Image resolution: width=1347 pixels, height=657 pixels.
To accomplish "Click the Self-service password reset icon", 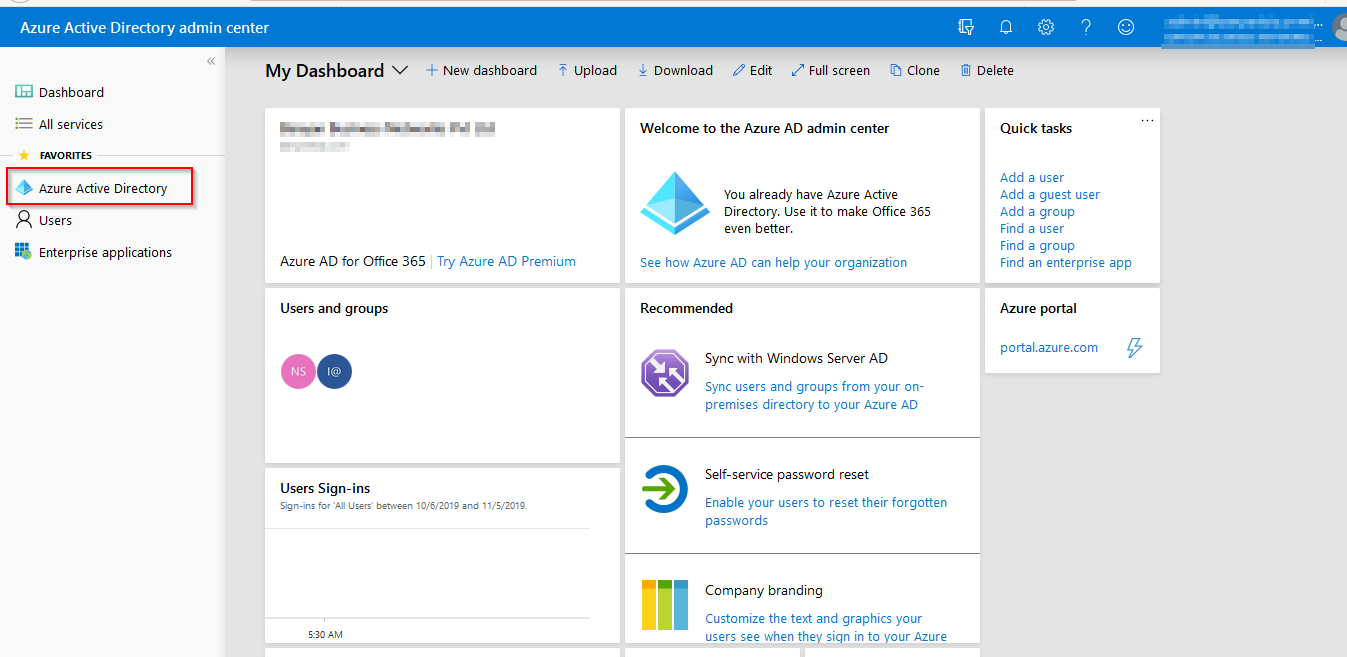I will (665, 490).
